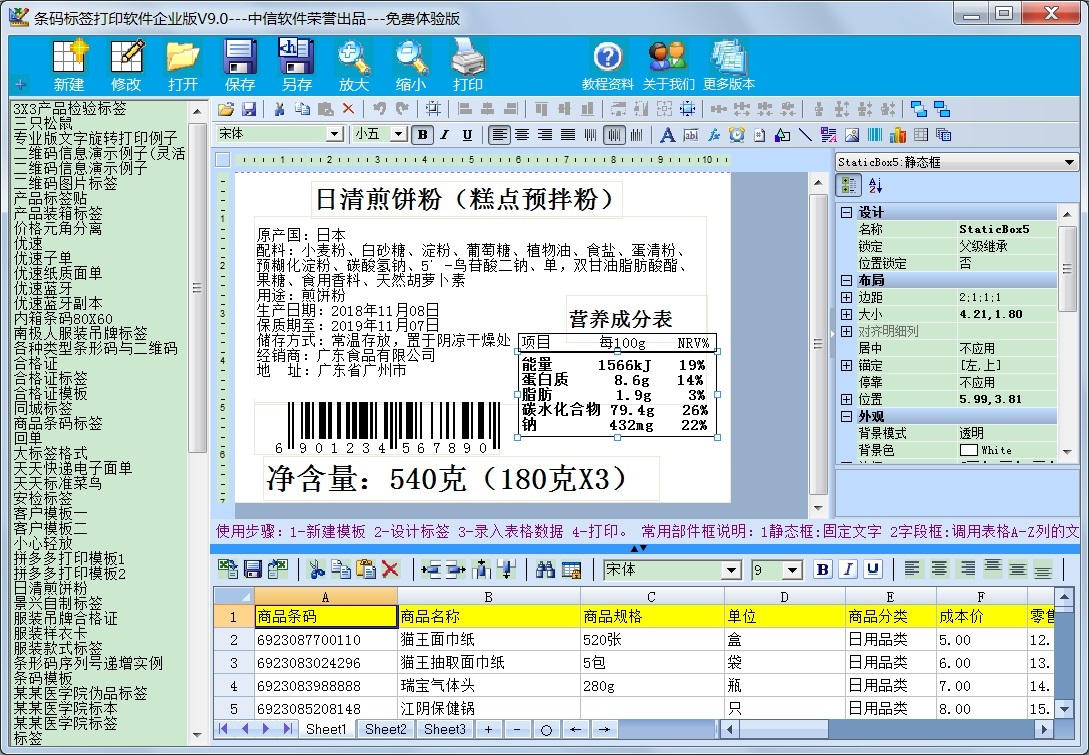Toggle underline in the spreadsheet toolbar
The width and height of the screenshot is (1089, 755).
pos(872,570)
